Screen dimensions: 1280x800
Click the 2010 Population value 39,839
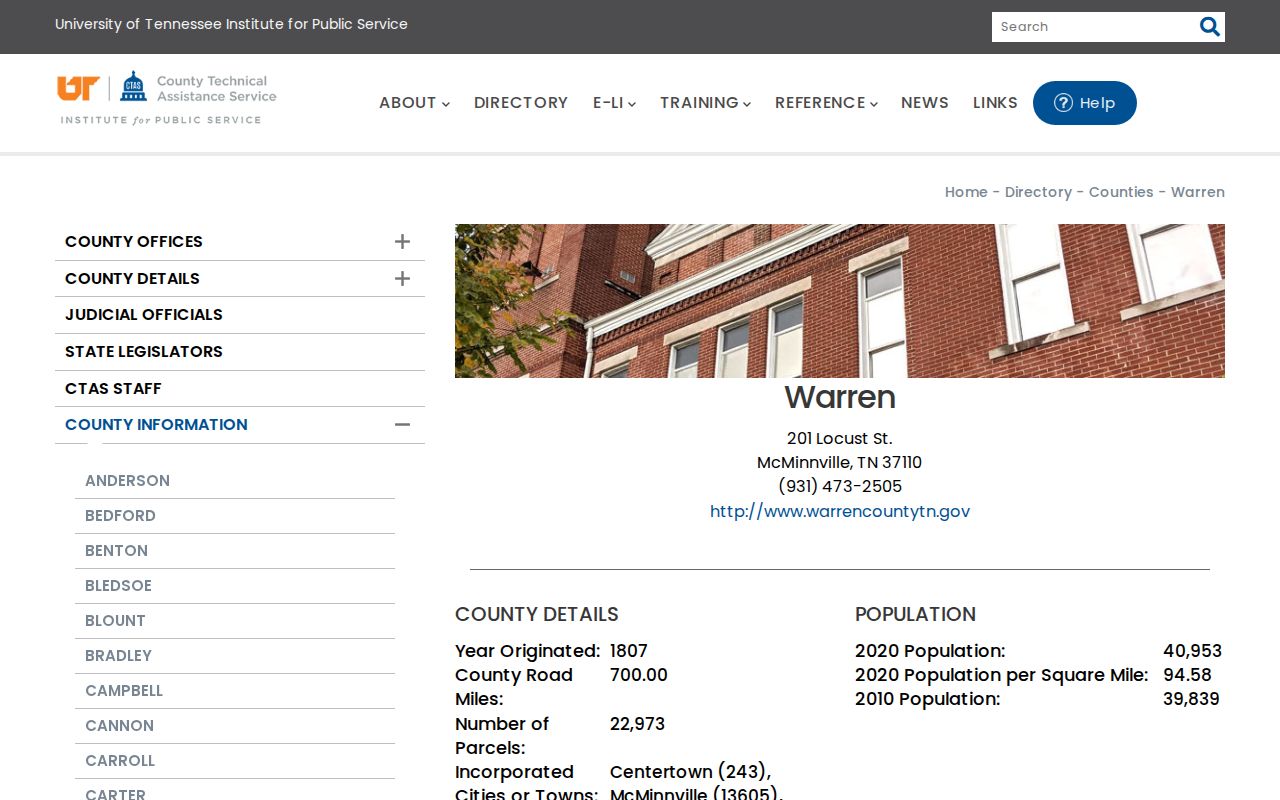click(1191, 699)
